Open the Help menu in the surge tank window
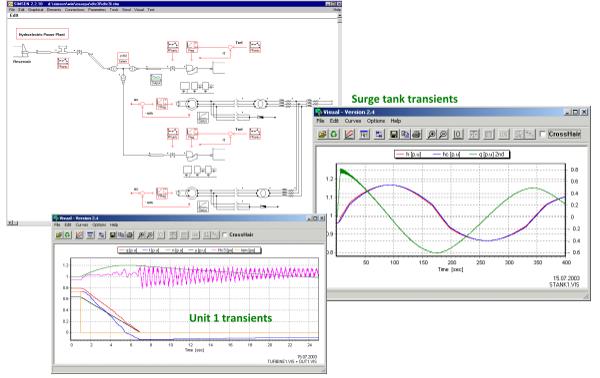The width and height of the screenshot is (600, 378). 396,121
